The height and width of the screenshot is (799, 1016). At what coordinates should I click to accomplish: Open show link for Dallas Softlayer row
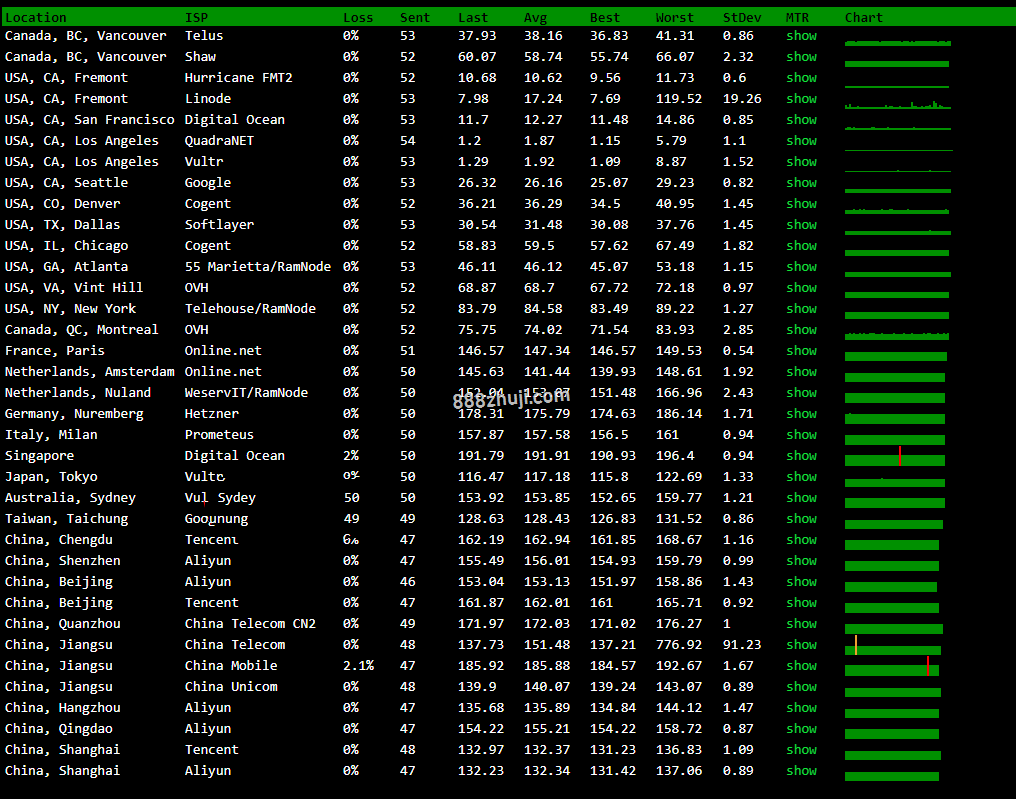click(x=802, y=225)
